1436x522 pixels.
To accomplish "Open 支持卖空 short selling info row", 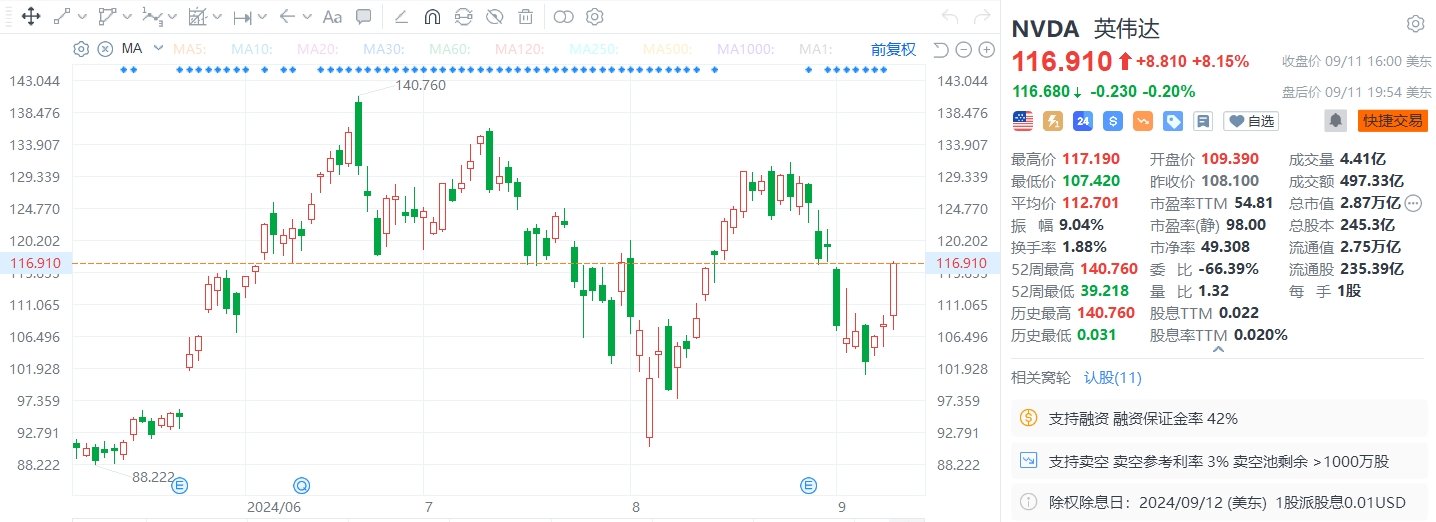I will pos(1218,461).
